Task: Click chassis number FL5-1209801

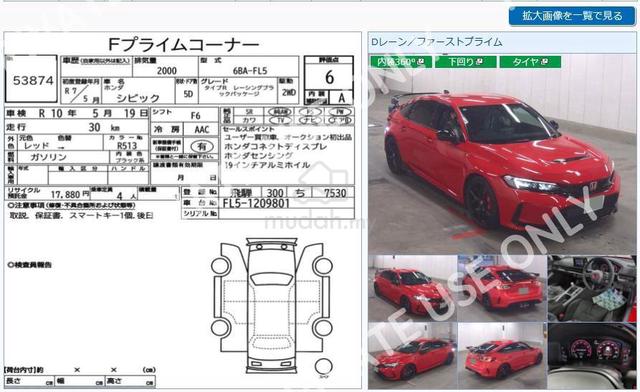Action: pos(256,203)
